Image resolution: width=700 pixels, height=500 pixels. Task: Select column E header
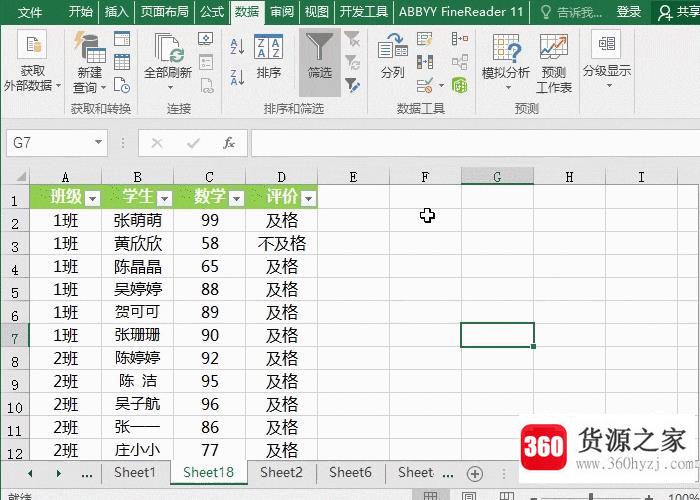[353, 177]
